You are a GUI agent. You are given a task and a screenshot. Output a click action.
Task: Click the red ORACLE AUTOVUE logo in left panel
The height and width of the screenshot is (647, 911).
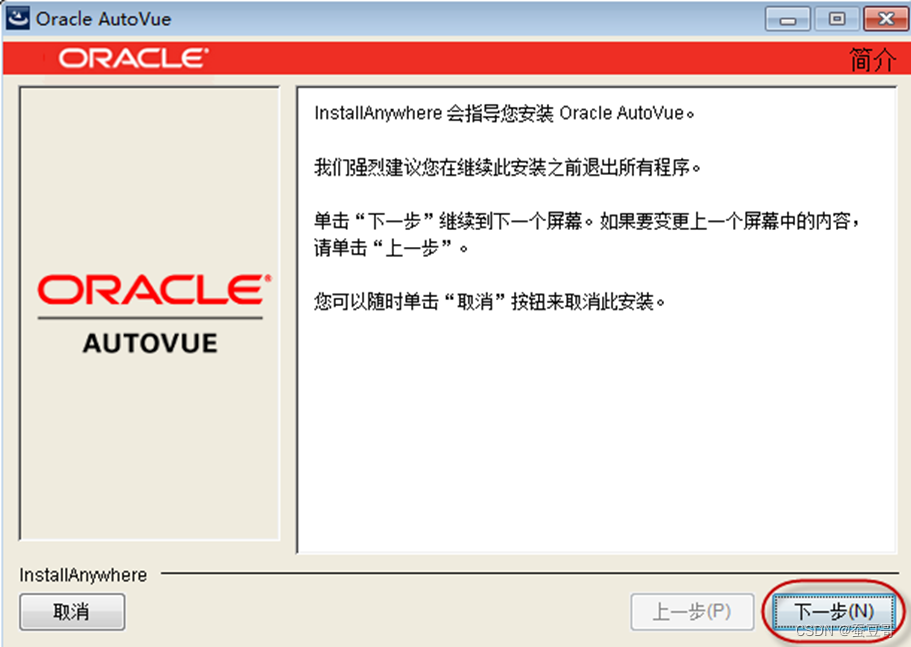click(x=153, y=314)
